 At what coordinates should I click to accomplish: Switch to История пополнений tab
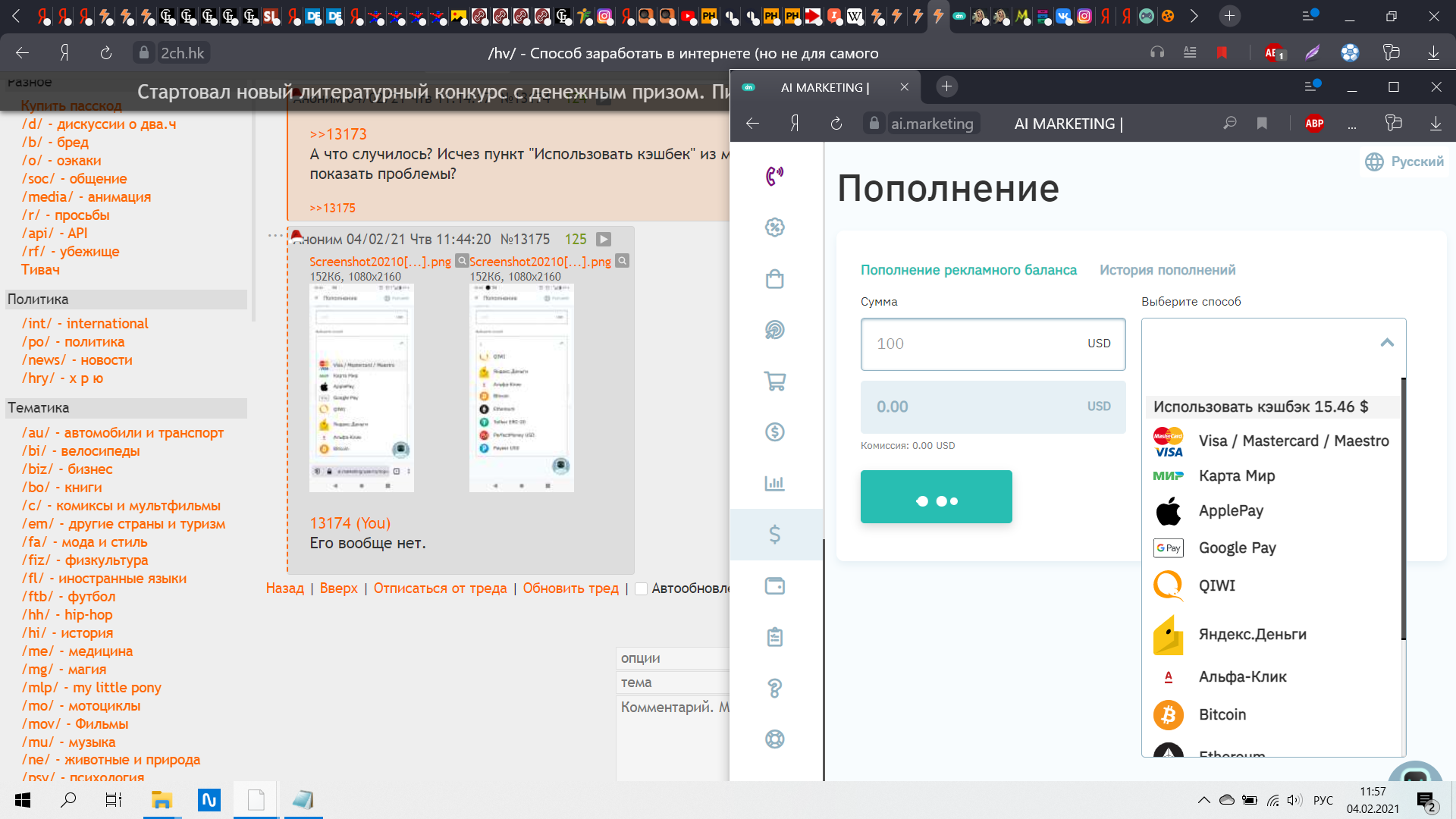coord(1167,270)
